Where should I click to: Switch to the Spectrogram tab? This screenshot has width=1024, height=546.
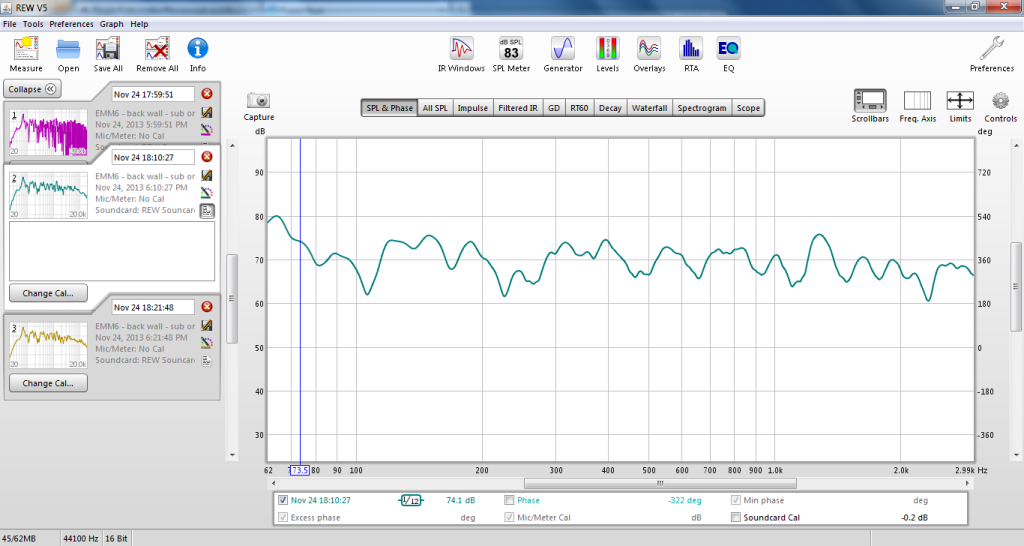click(701, 108)
